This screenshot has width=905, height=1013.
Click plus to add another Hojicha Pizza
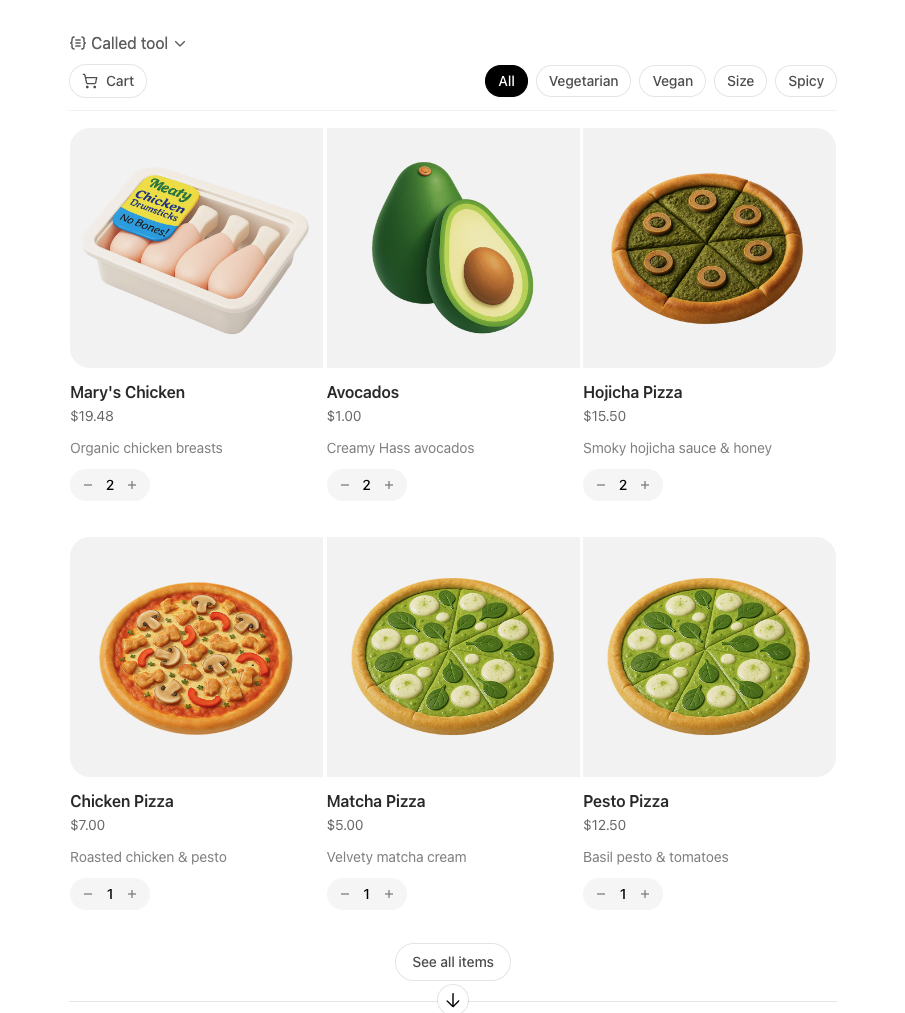click(x=644, y=485)
